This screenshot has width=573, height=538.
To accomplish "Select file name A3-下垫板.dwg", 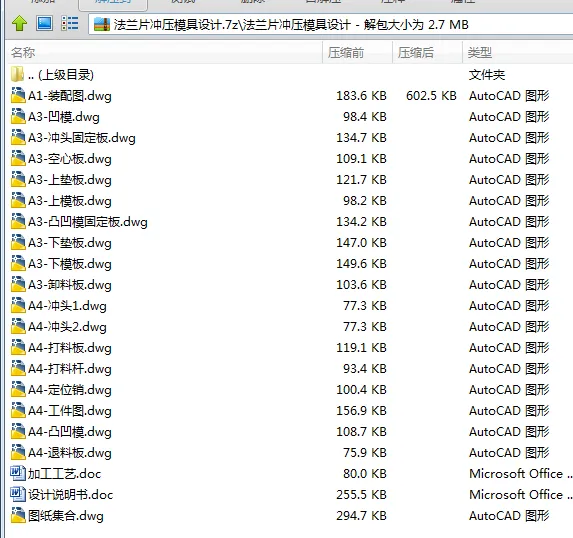I will (x=70, y=243).
